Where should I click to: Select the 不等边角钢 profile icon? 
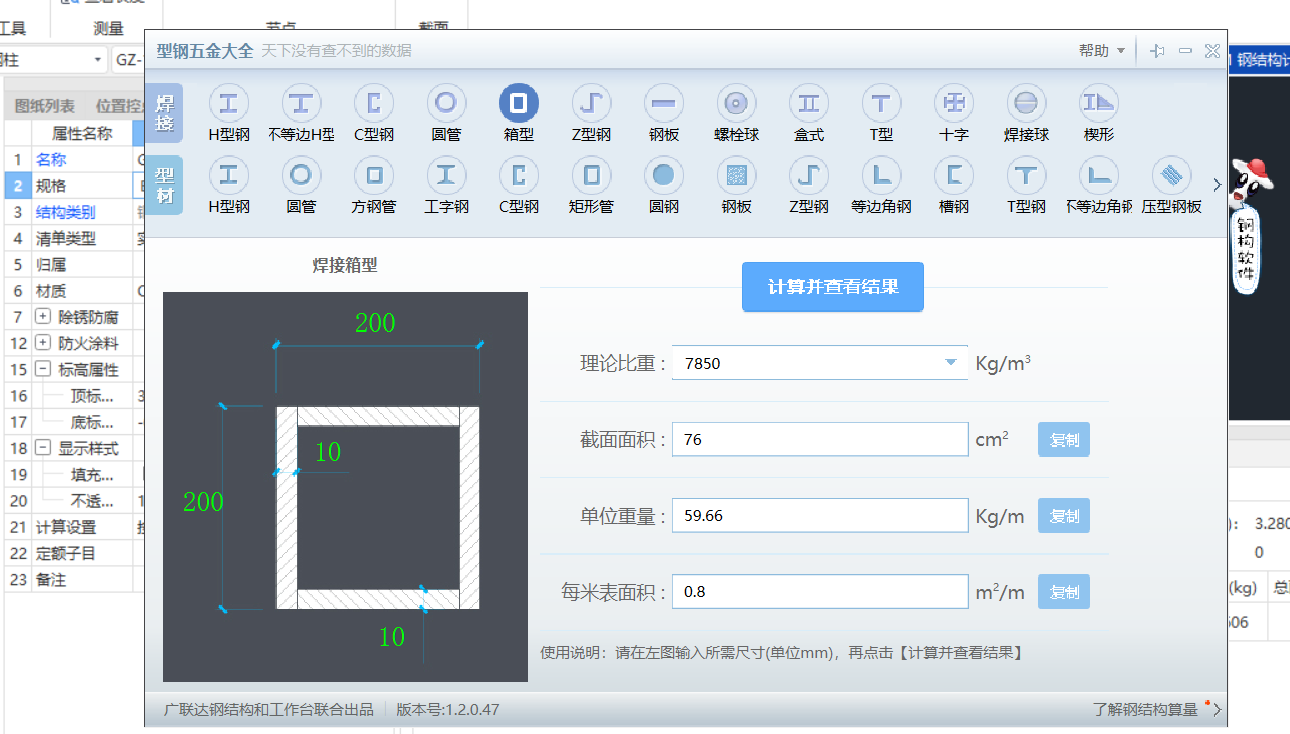tap(1099, 175)
